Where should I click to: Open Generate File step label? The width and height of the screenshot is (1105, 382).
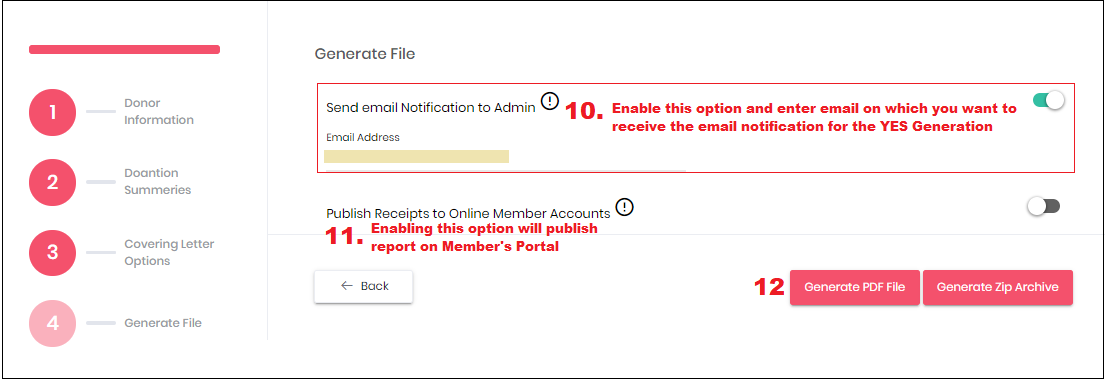point(163,323)
